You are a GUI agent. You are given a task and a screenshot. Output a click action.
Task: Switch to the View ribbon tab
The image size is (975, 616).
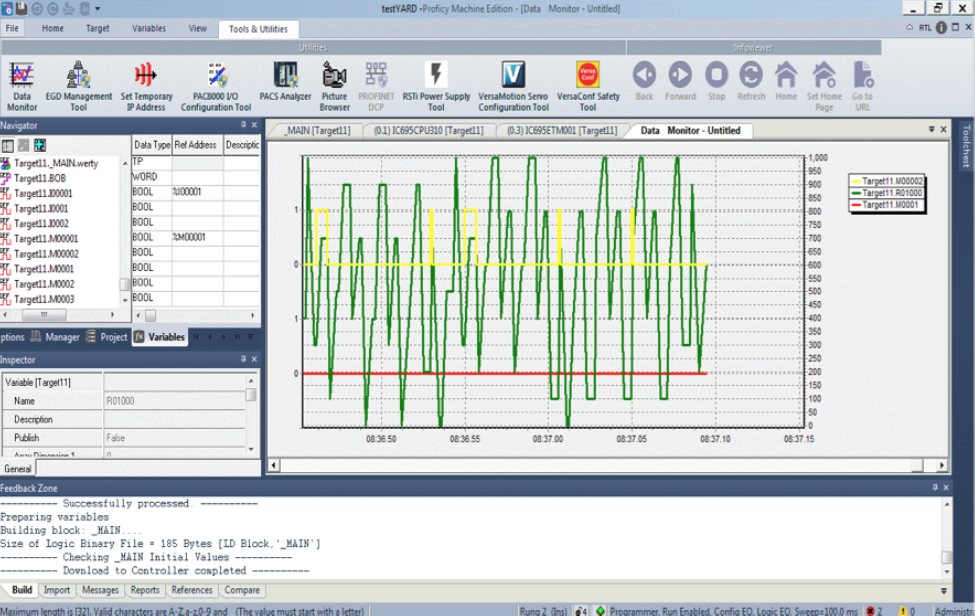pyautogui.click(x=198, y=29)
